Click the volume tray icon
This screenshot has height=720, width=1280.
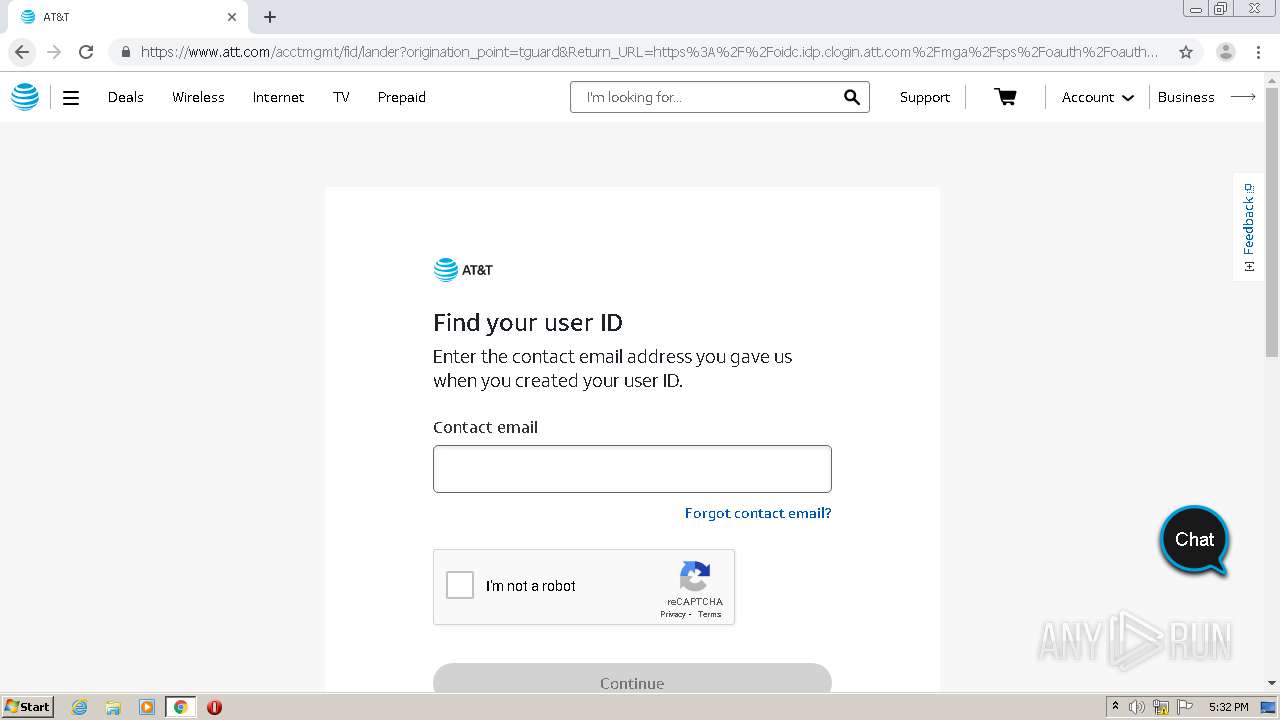click(x=1138, y=707)
